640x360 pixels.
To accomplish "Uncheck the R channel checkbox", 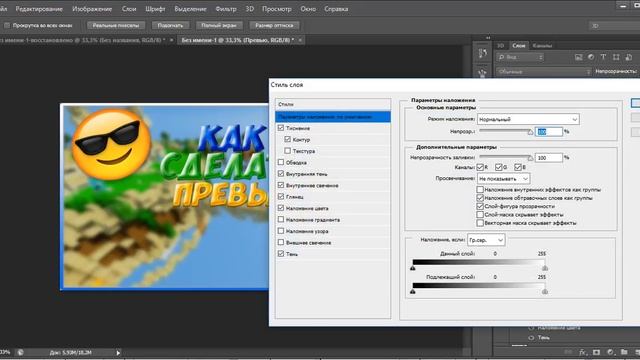I will click(480, 167).
